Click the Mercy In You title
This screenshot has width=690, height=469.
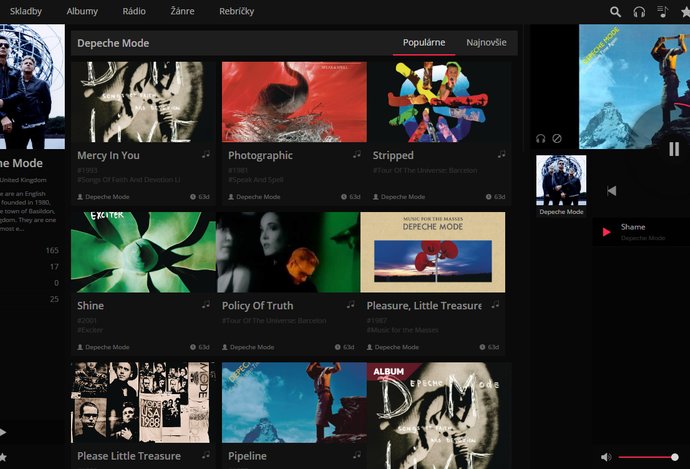(x=108, y=155)
